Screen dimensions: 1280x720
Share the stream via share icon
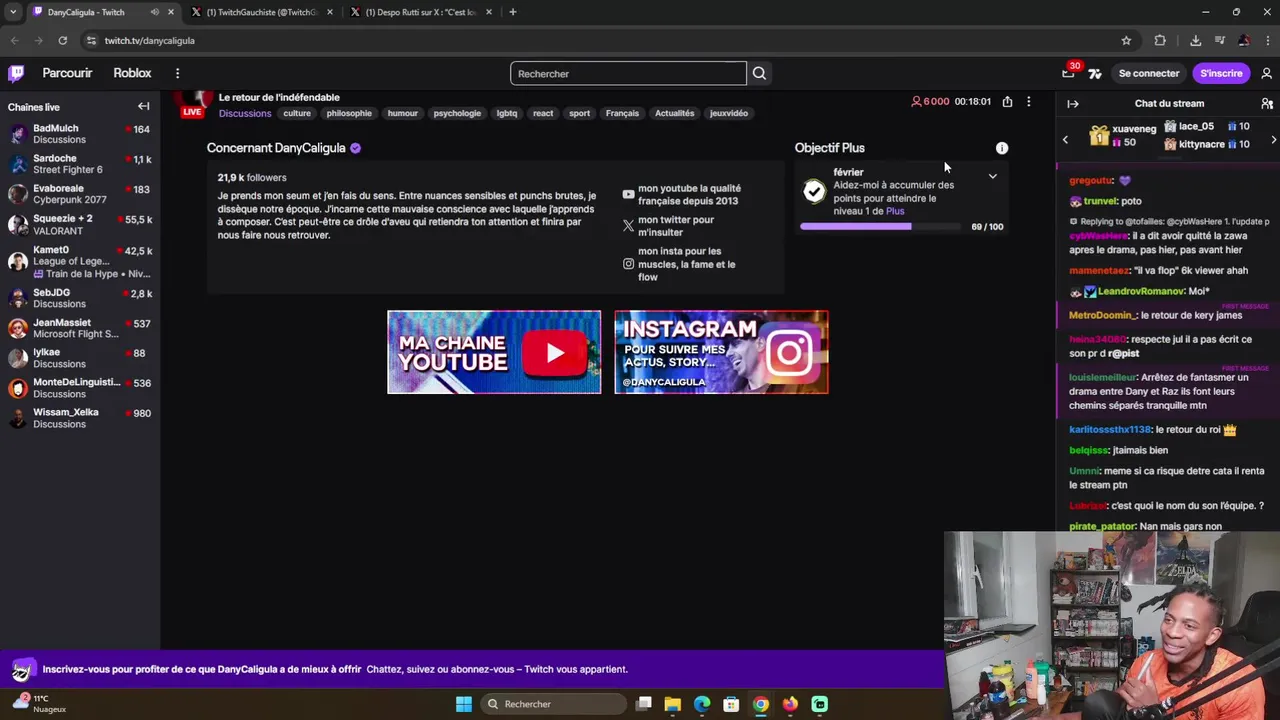[x=1007, y=101]
